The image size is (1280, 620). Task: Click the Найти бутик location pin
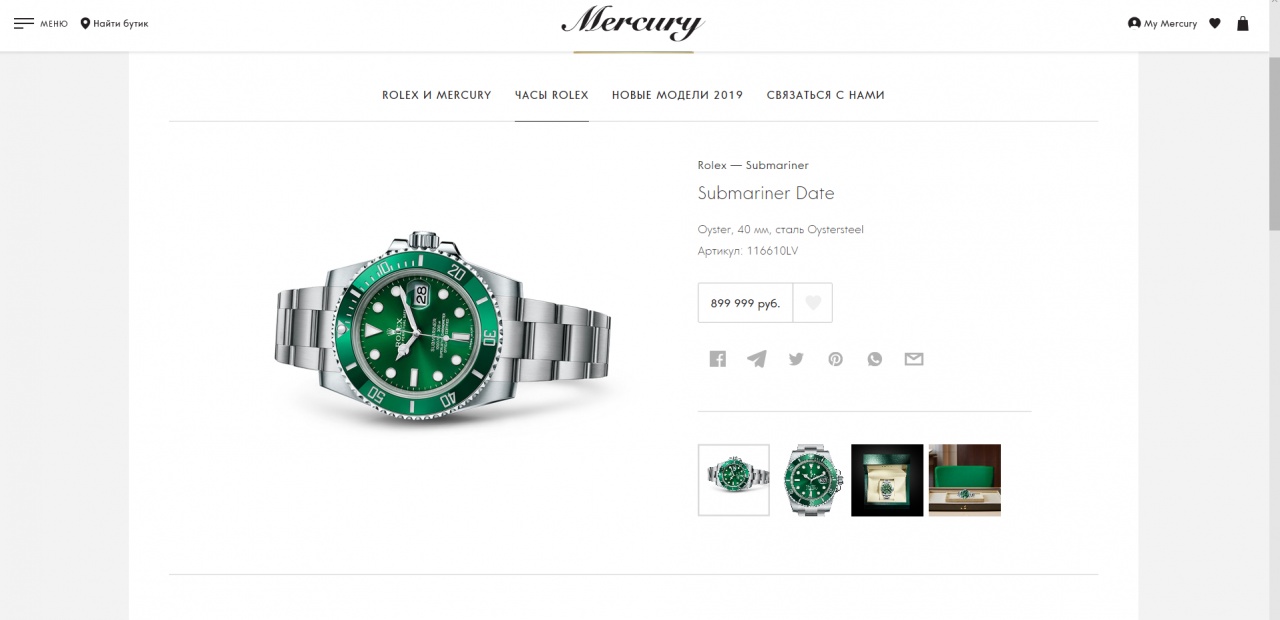[85, 23]
